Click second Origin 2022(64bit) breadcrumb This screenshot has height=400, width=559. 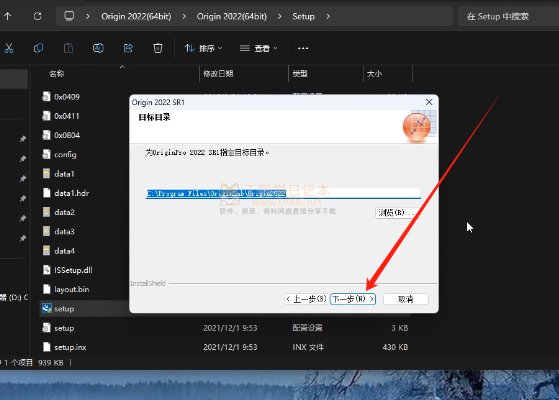tap(232, 16)
